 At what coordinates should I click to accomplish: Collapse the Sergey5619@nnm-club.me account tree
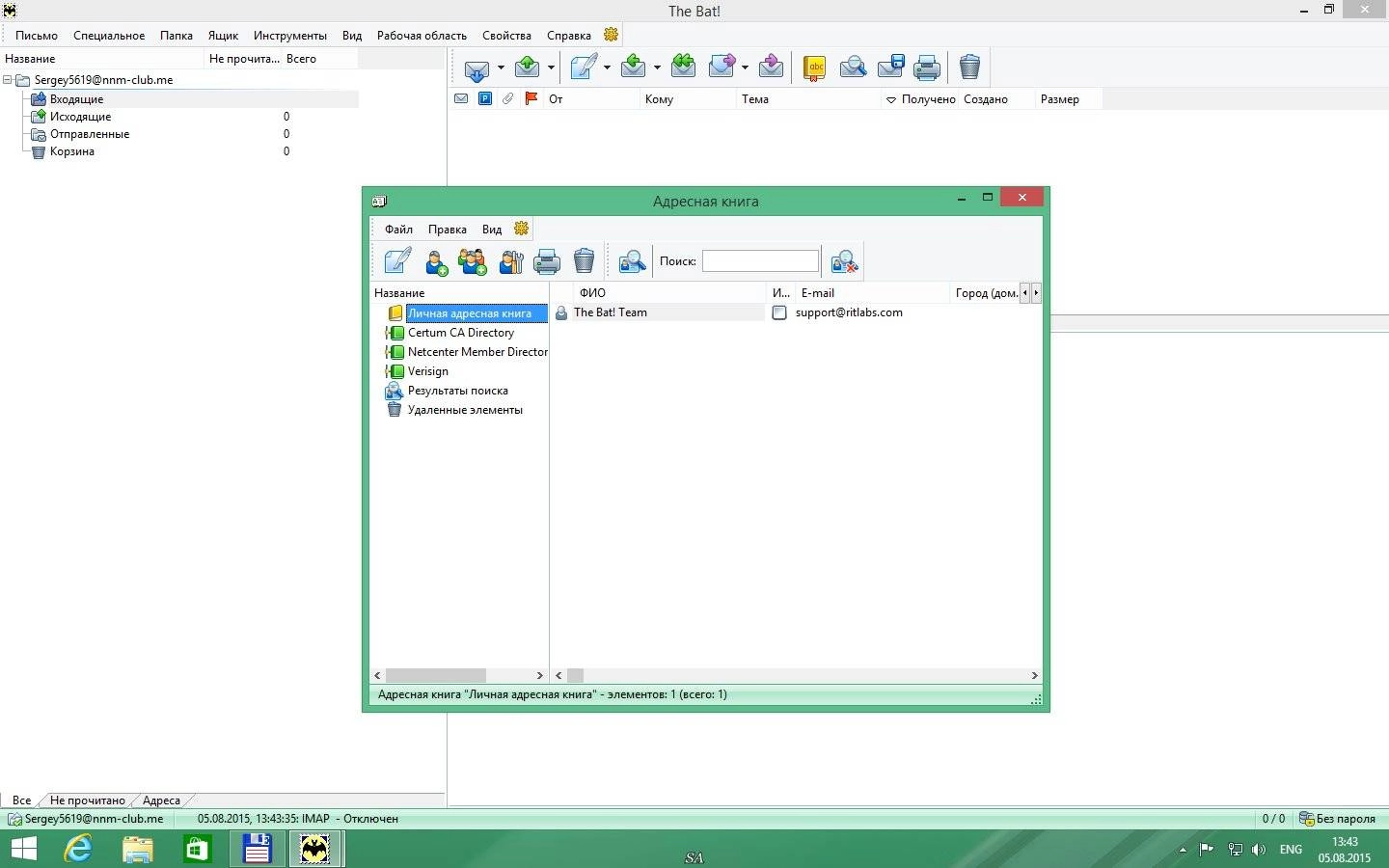[8, 80]
